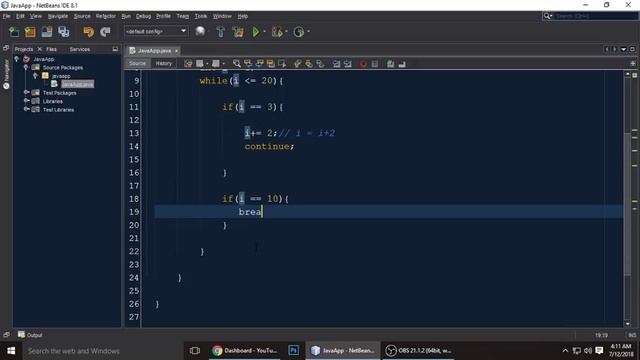Open the Tools menu
Screen dimensions: 640x360
pos(200,16)
